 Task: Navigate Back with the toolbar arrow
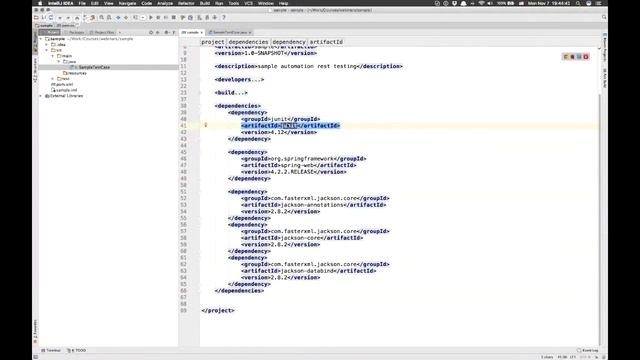pos(118,18)
